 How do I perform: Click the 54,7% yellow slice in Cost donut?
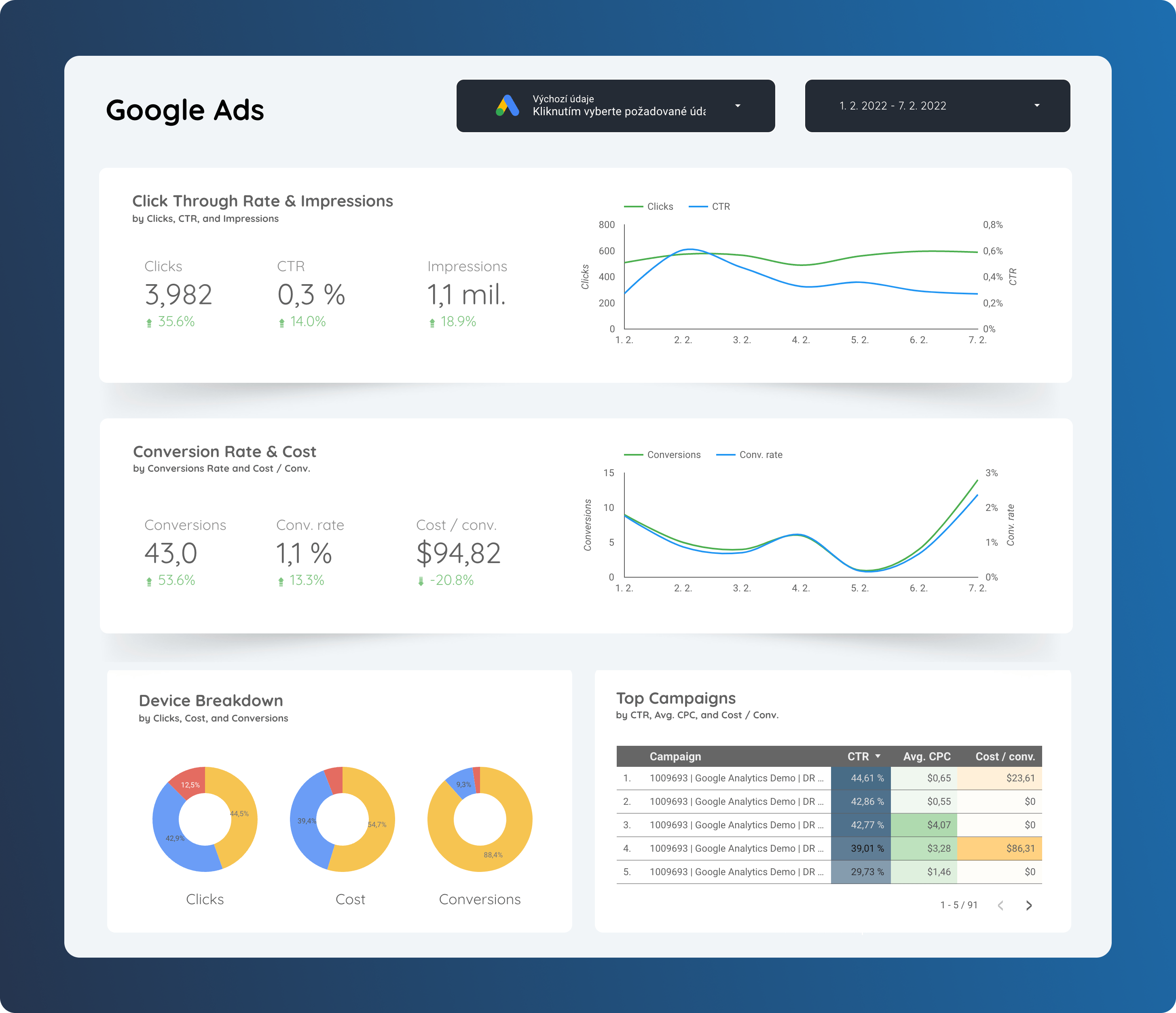377,824
